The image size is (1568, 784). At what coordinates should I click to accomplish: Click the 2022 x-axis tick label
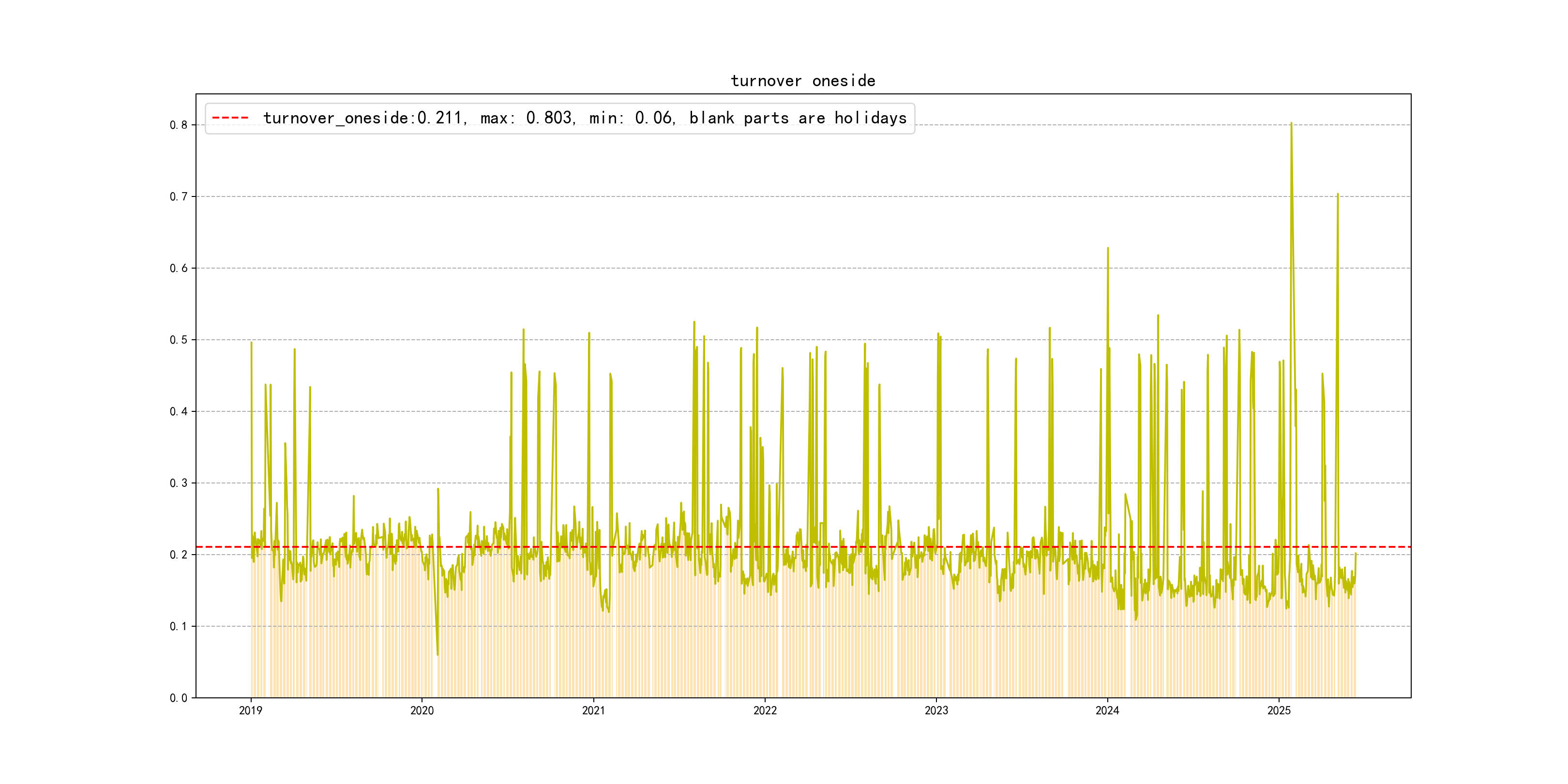click(x=765, y=710)
